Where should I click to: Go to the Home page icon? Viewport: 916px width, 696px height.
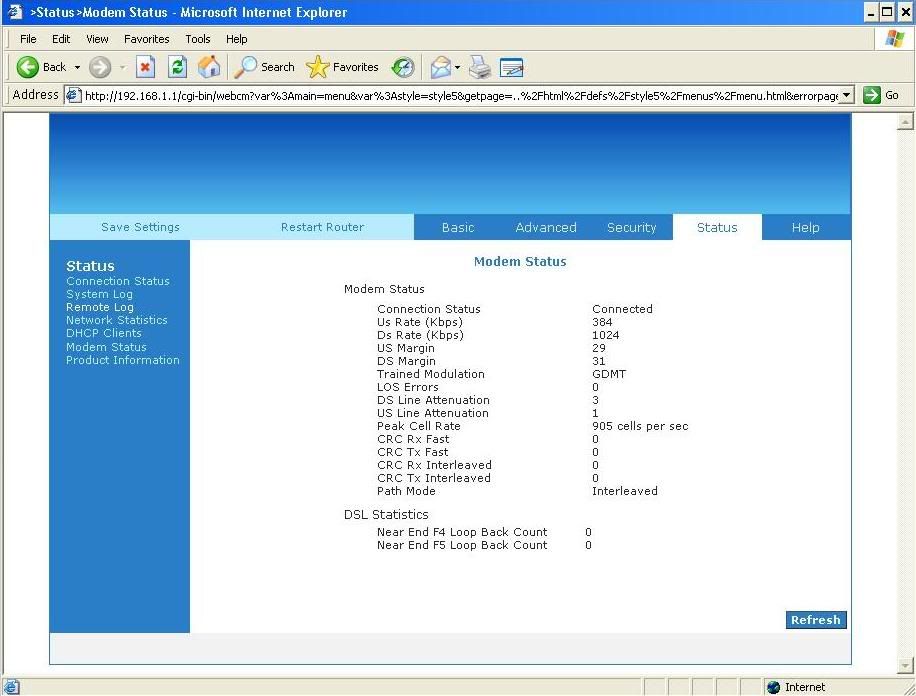(x=208, y=67)
